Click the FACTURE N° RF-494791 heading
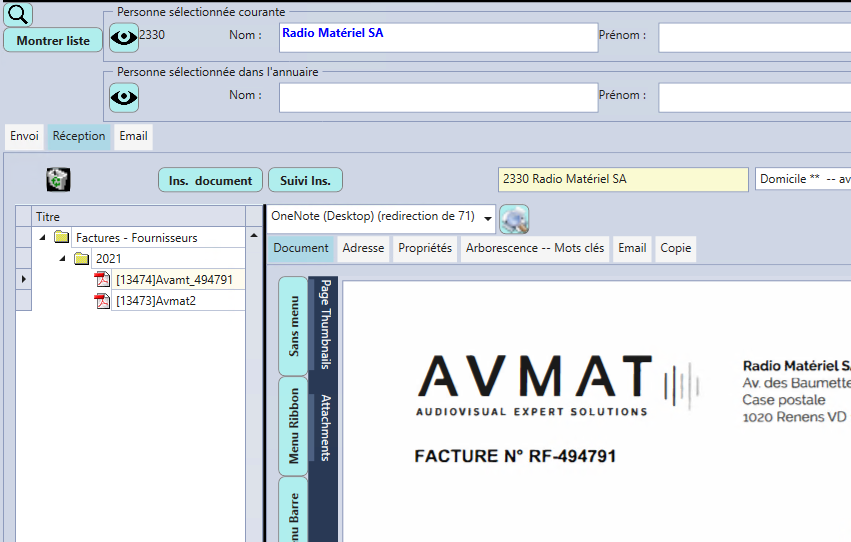The width and height of the screenshot is (851, 542). coord(515,456)
